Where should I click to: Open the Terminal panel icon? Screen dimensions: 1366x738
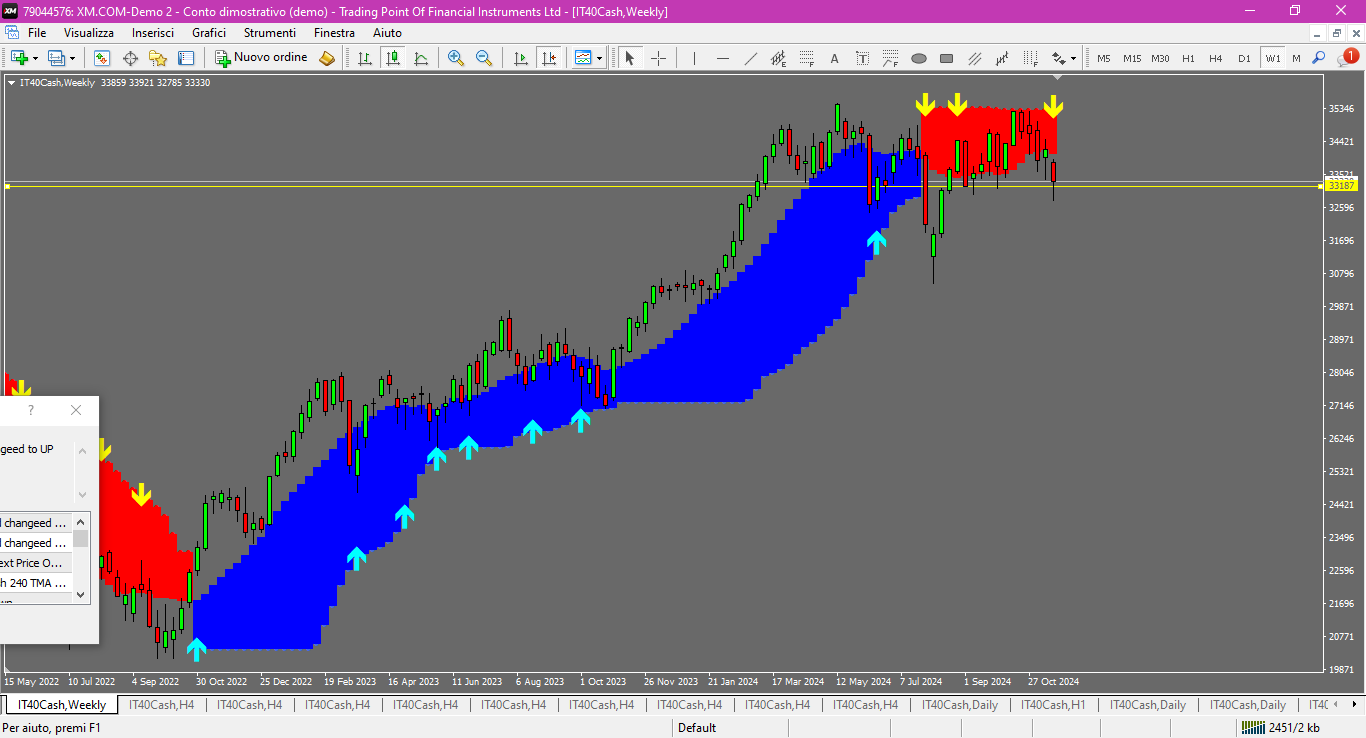click(x=186, y=58)
